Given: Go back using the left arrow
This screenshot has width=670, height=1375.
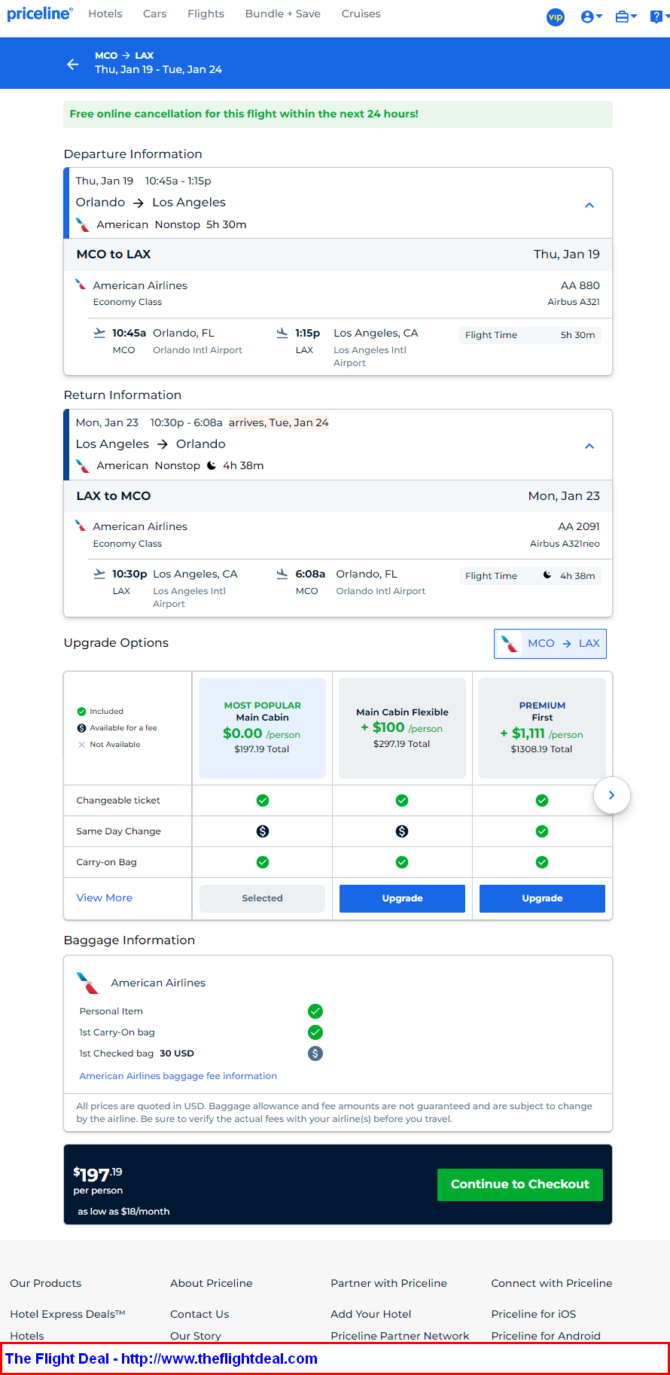Looking at the screenshot, I should (72, 64).
